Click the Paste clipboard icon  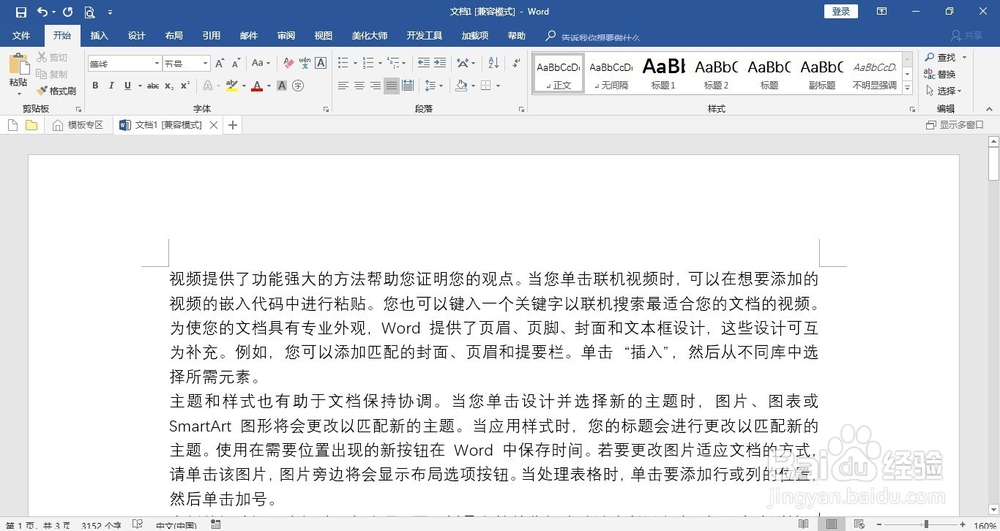tap(18, 64)
